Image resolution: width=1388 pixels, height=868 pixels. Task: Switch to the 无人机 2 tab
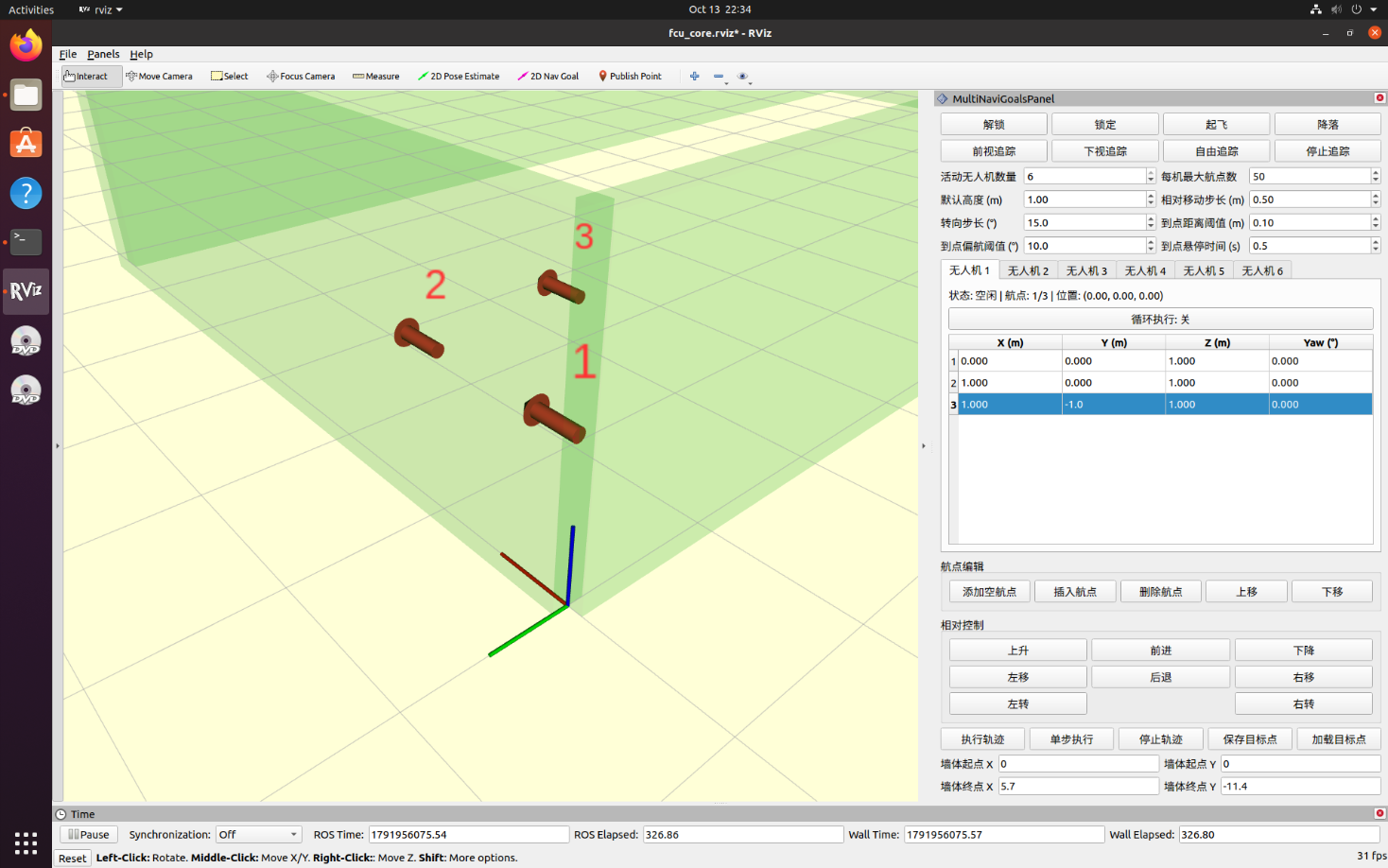tap(1028, 271)
